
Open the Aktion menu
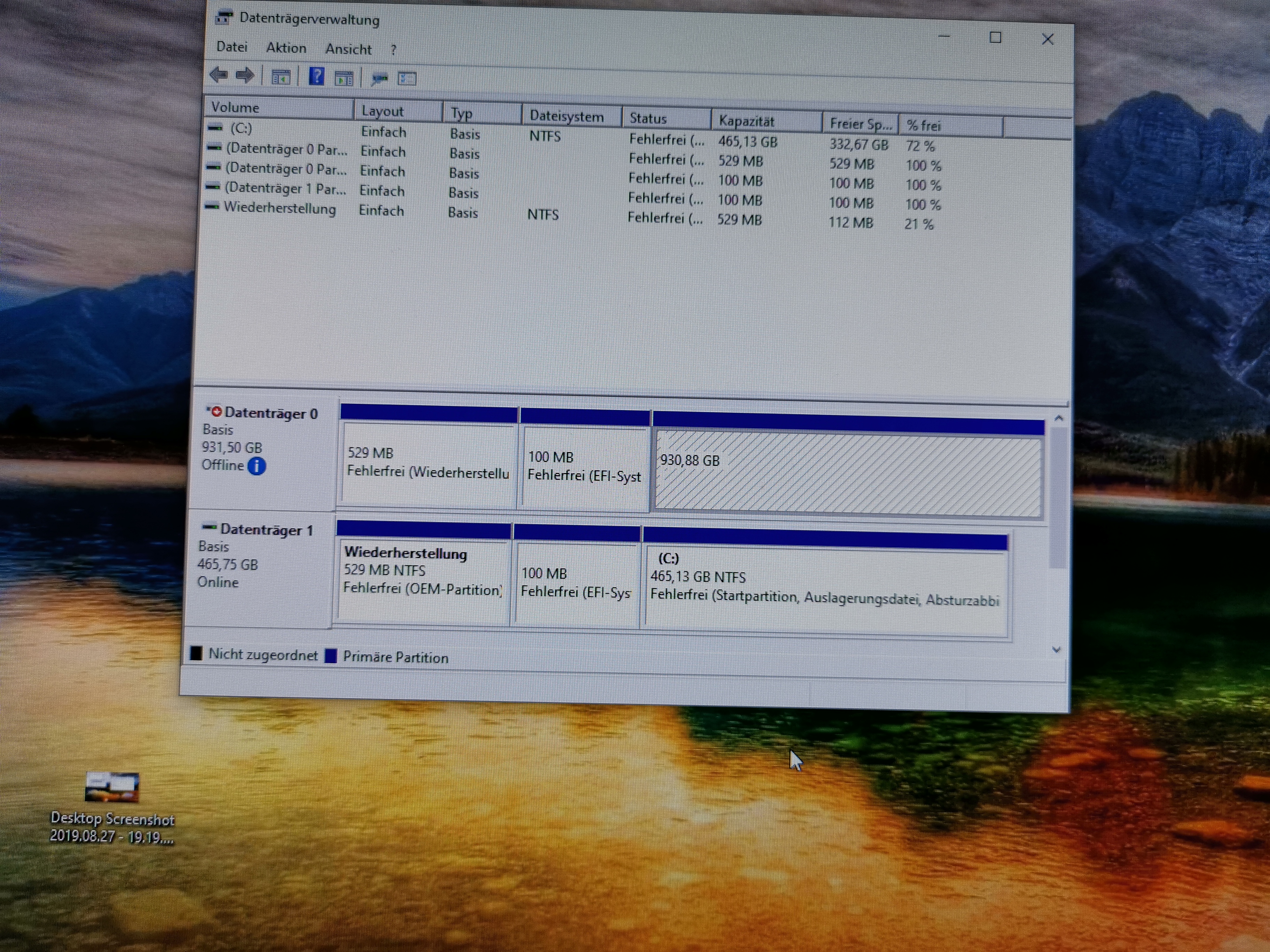point(286,48)
